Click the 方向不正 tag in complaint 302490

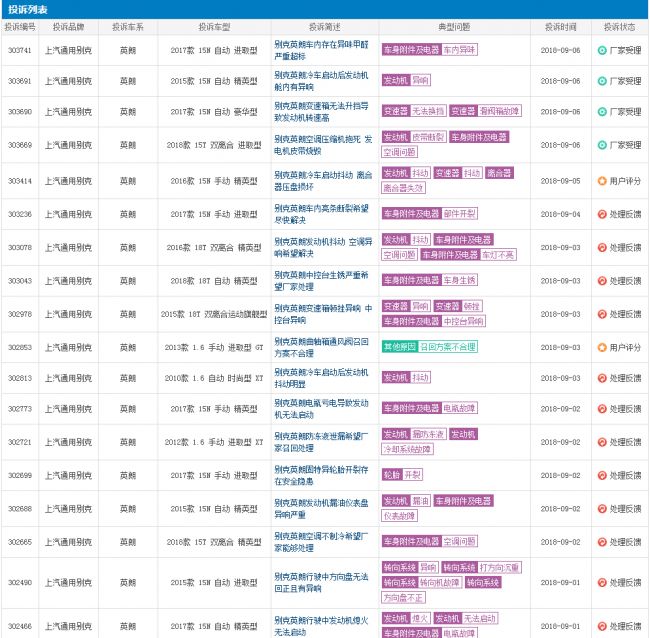(x=403, y=597)
